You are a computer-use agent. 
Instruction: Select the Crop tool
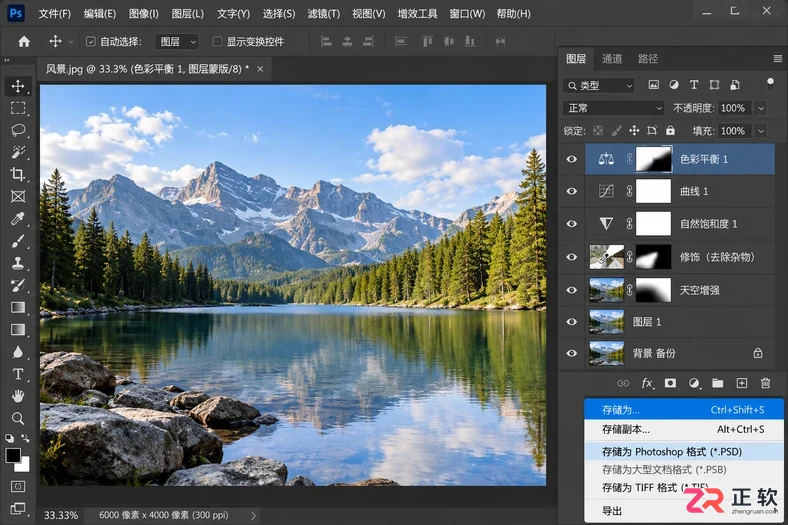tap(18, 174)
